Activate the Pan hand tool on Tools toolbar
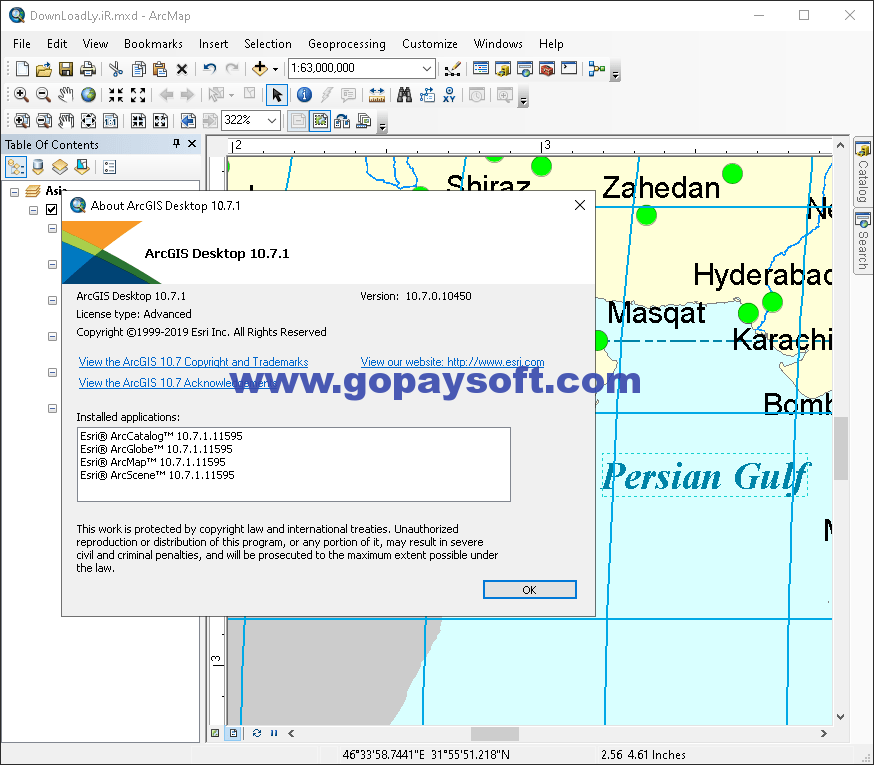The height and width of the screenshot is (765, 874). coord(65,95)
